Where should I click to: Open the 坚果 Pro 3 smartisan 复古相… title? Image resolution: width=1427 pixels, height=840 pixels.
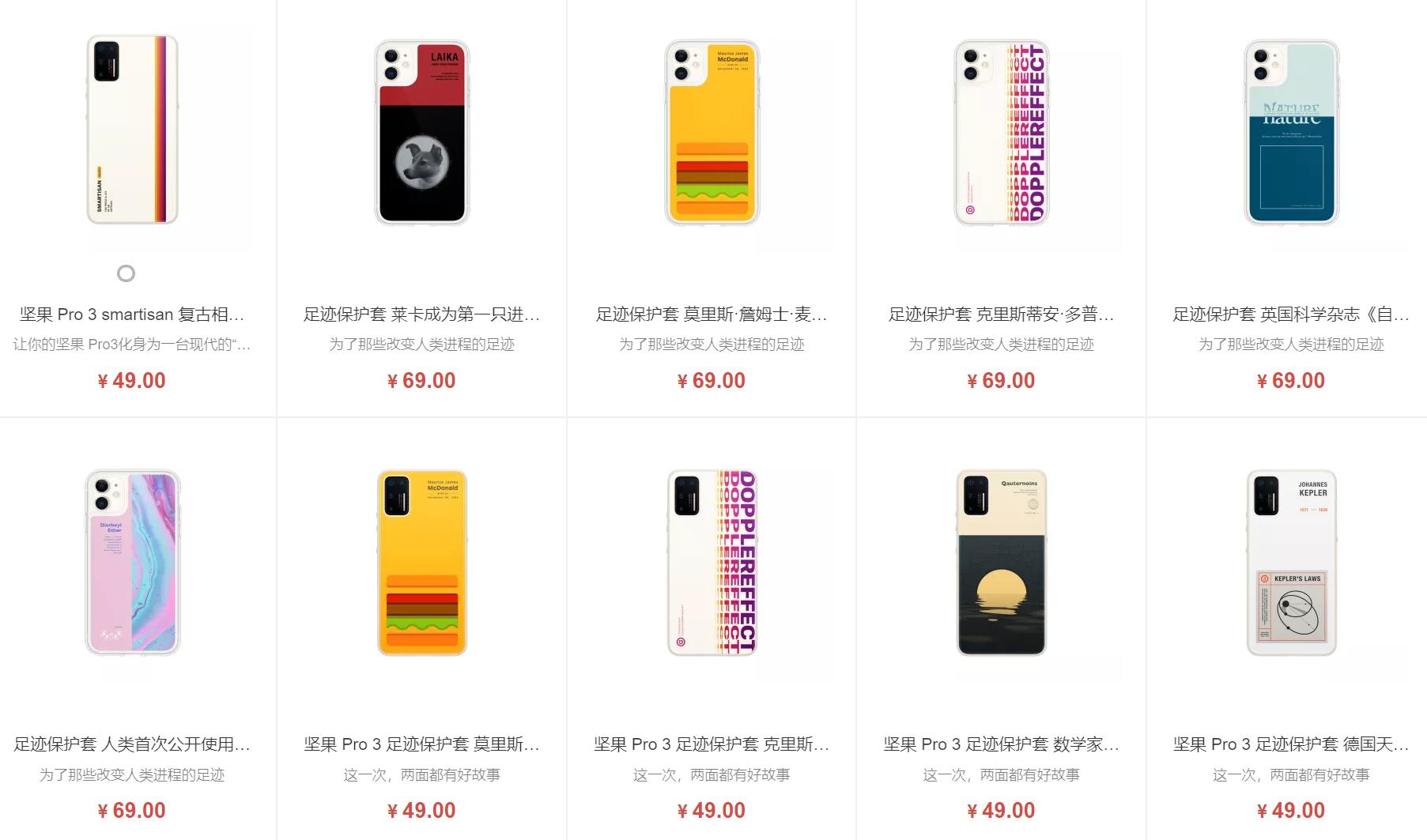[132, 315]
